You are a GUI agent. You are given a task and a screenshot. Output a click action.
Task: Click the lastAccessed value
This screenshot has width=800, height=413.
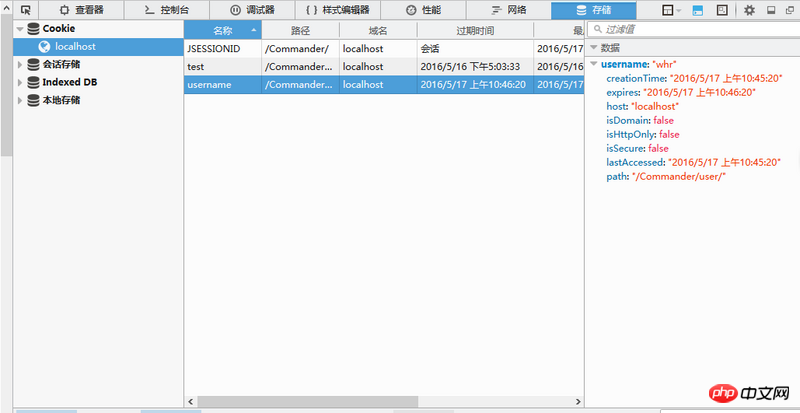[x=724, y=162]
